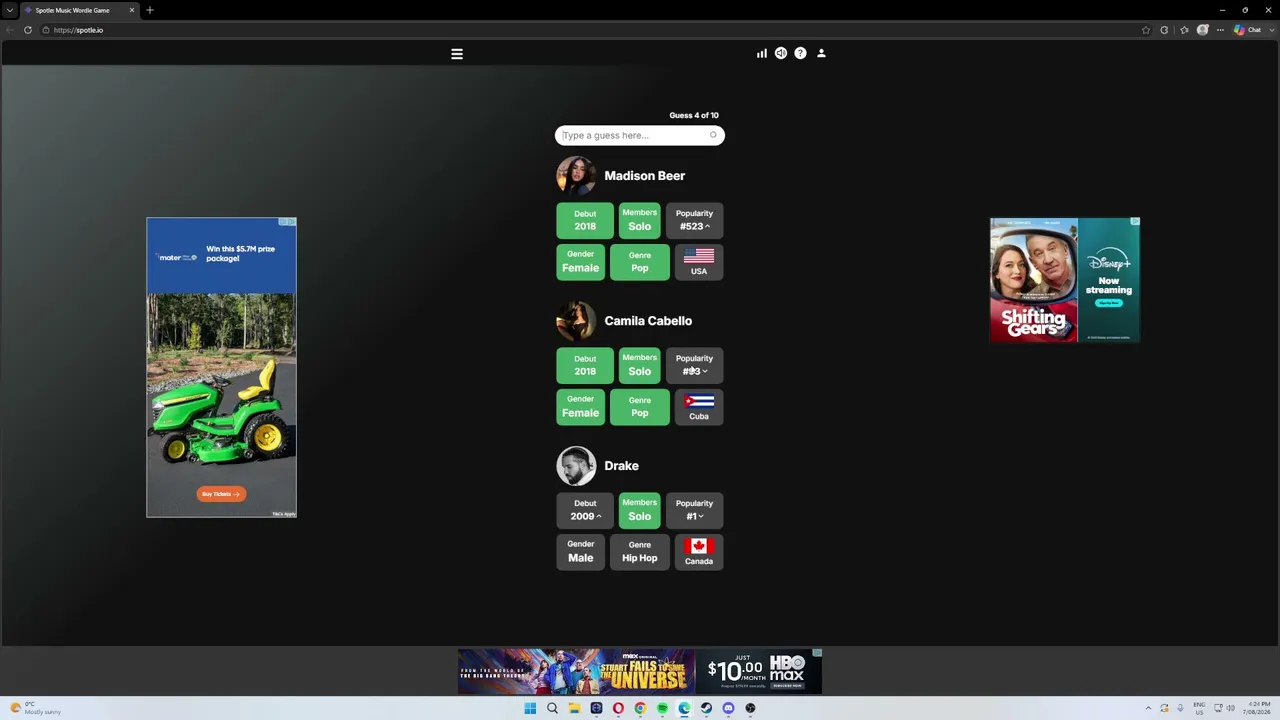
Task: Expand the arrow beside Copilot Chat
Action: 1271,30
